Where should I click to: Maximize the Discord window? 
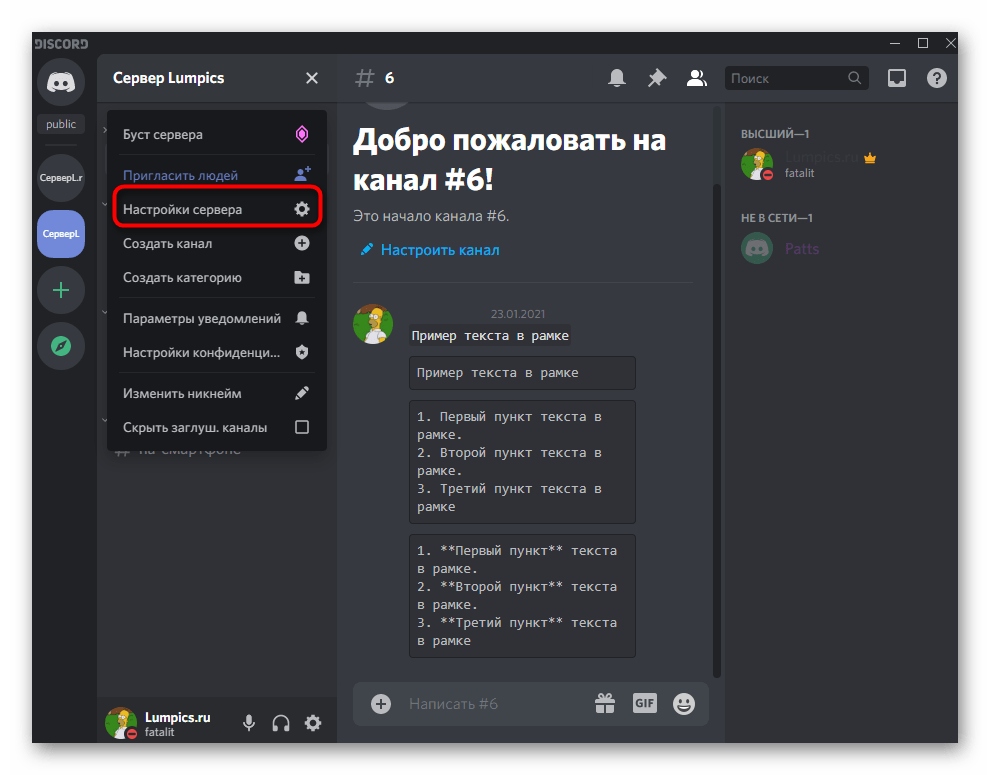(922, 43)
